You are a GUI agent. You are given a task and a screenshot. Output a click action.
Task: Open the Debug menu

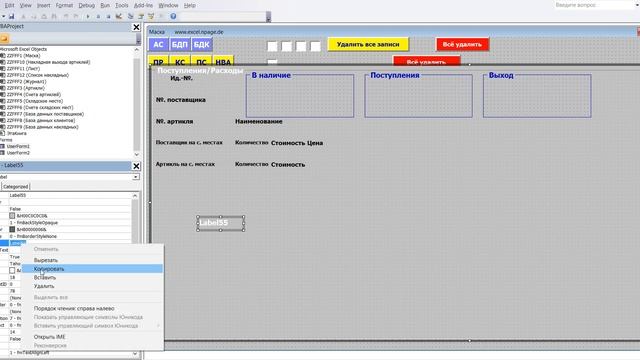tap(87, 5)
